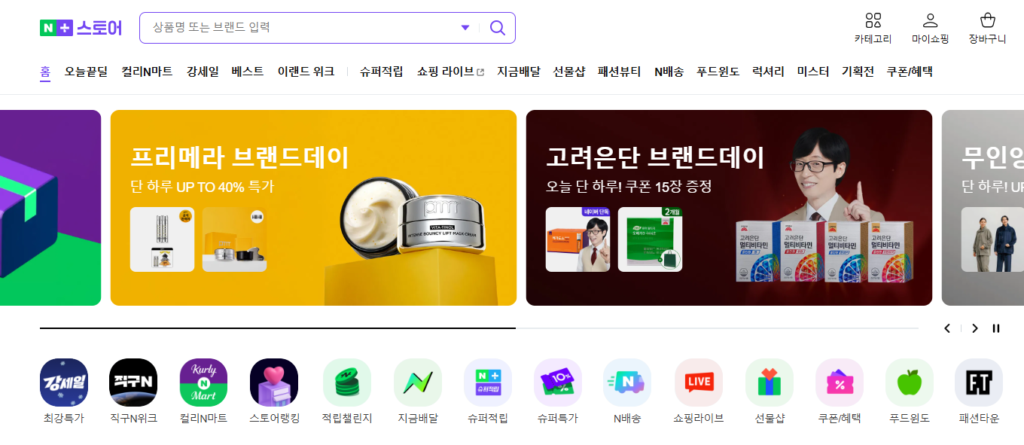Click the search magnifier icon

[x=497, y=28]
